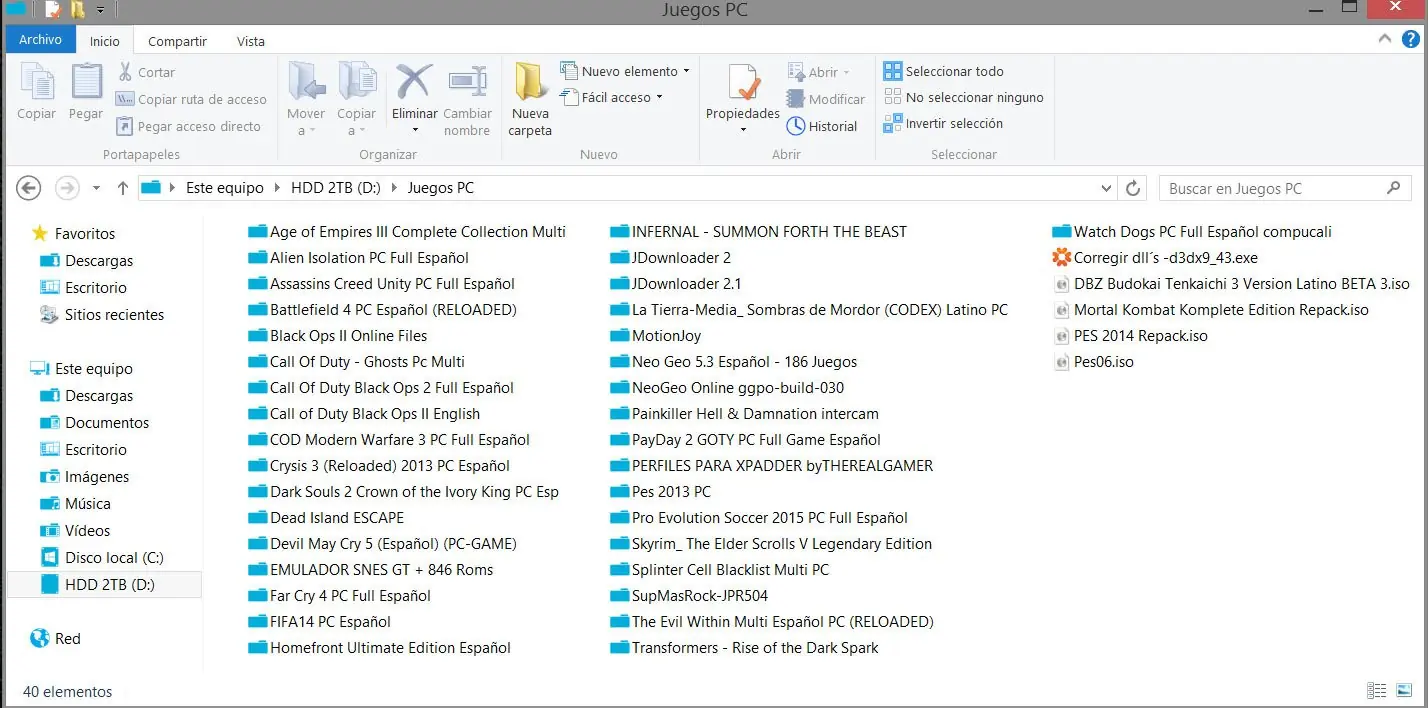1428x708 pixels.
Task: Click Pegar acceso directo
Action: 188,126
